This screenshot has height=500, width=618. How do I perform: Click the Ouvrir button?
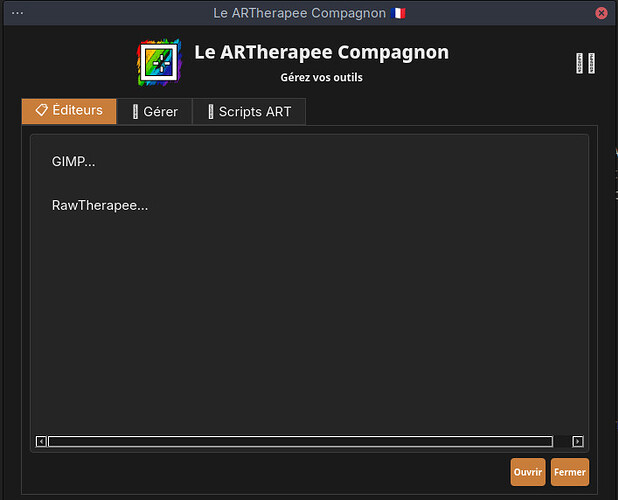[x=528, y=472]
